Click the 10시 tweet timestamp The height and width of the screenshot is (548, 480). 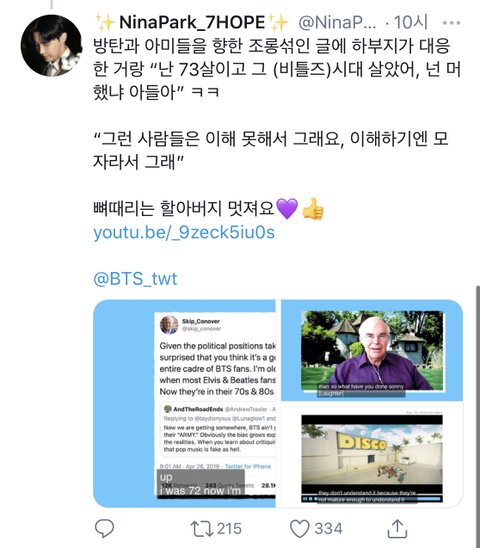tap(410, 23)
